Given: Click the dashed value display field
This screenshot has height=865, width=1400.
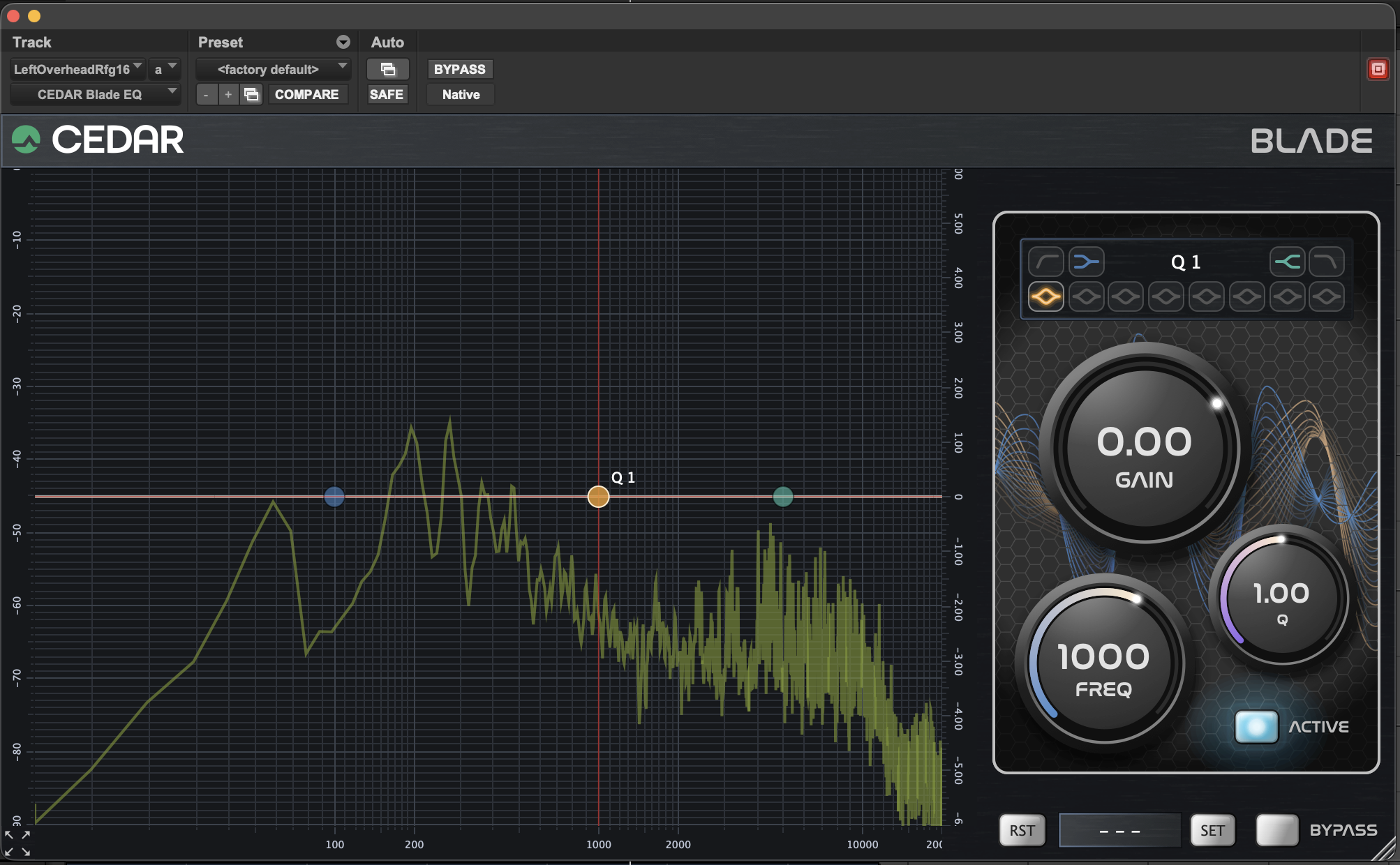Looking at the screenshot, I should [x=1119, y=830].
